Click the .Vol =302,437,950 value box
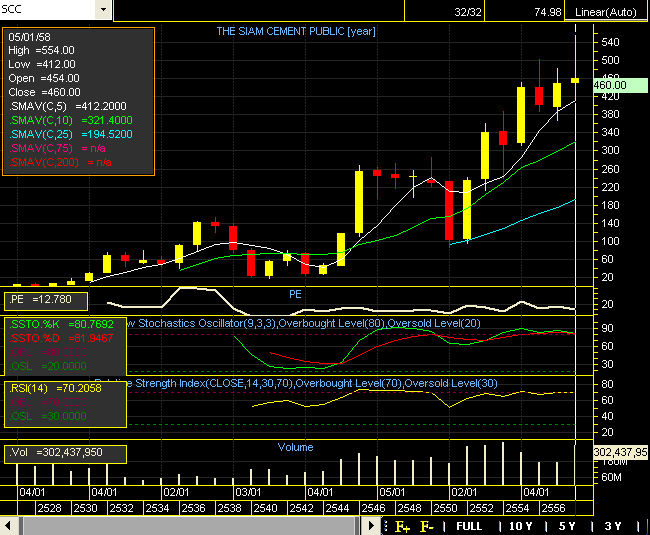This screenshot has width=650, height=535. coord(65,454)
